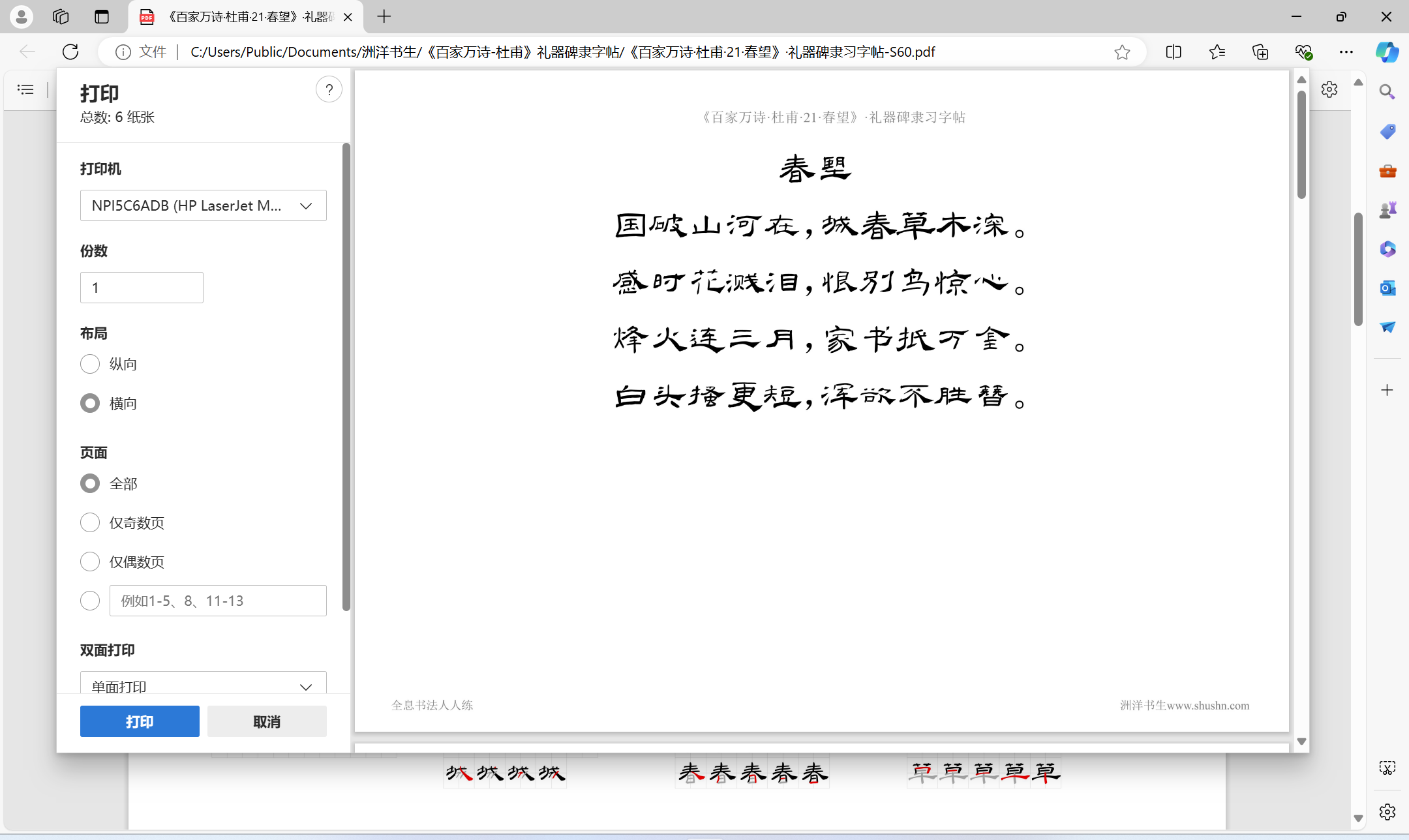
Task: Click the 取消 cancel button
Action: point(267,721)
